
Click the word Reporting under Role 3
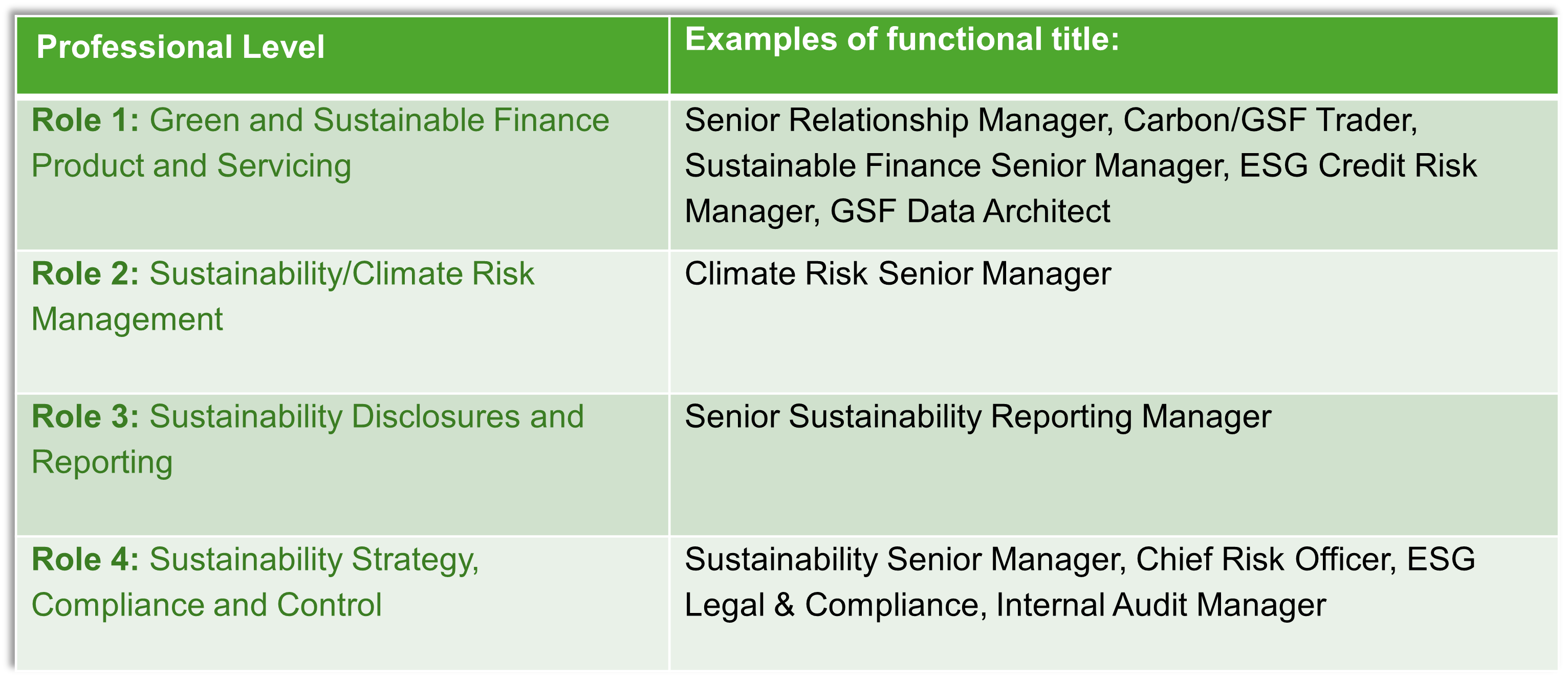coord(102,462)
